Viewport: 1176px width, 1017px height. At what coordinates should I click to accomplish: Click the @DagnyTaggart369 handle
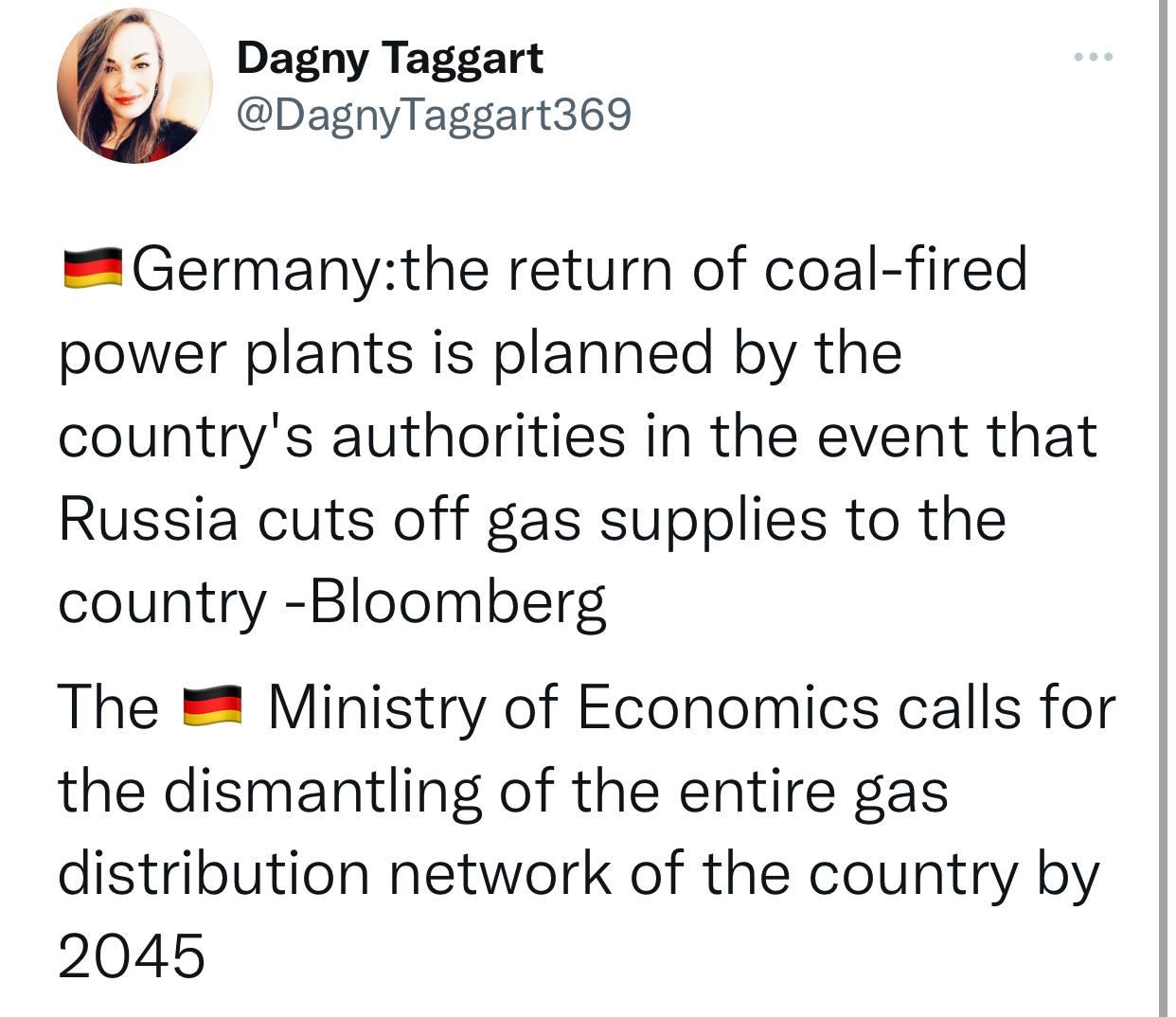(x=434, y=116)
